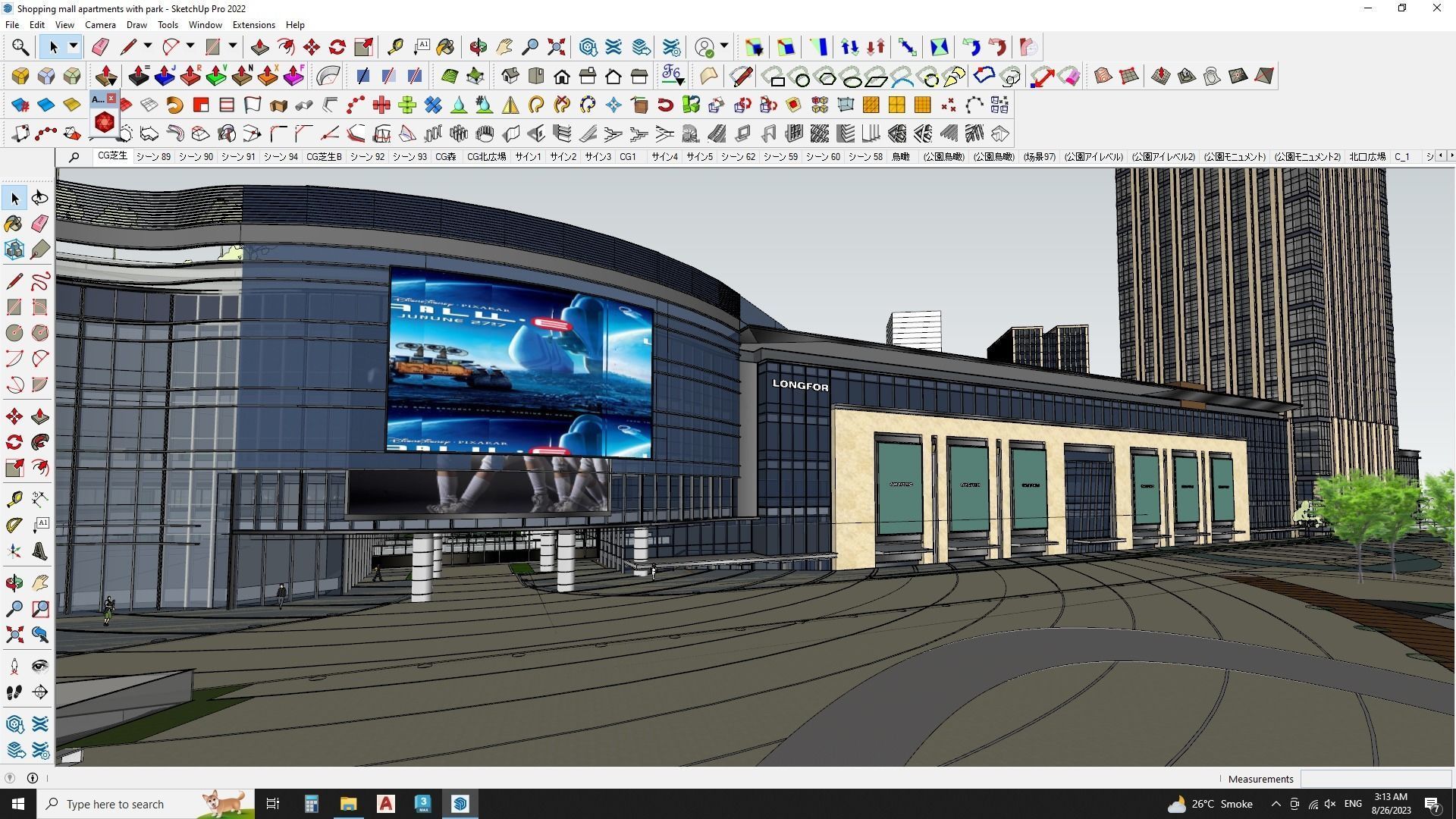Activate the Text label tool in top toolbar
Viewport: 1456px width, 819px height.
tap(421, 47)
